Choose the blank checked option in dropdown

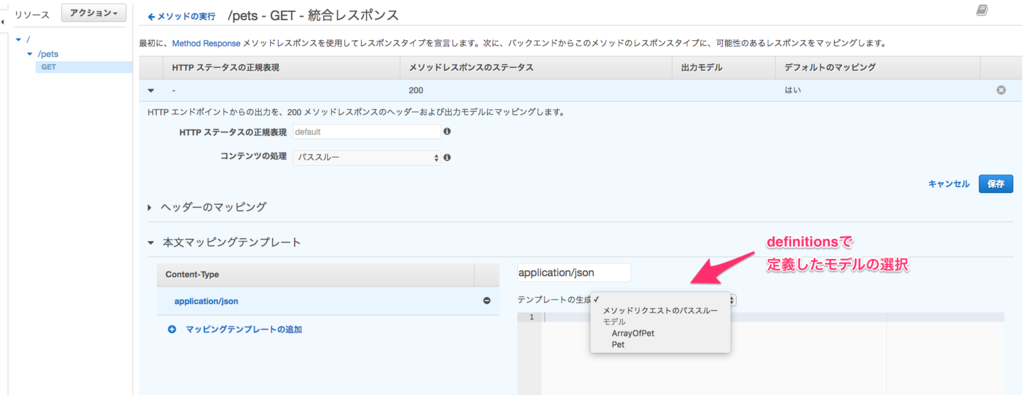tap(660, 299)
